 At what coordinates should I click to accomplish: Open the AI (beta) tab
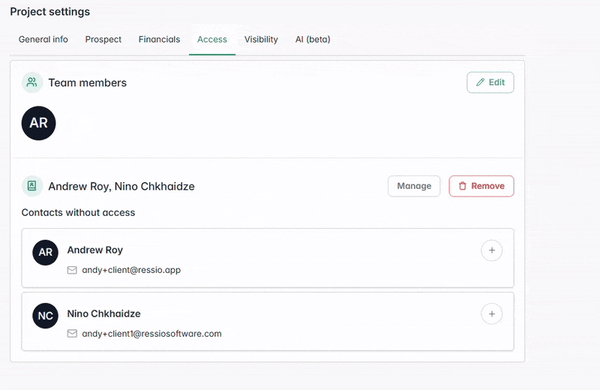click(x=313, y=39)
